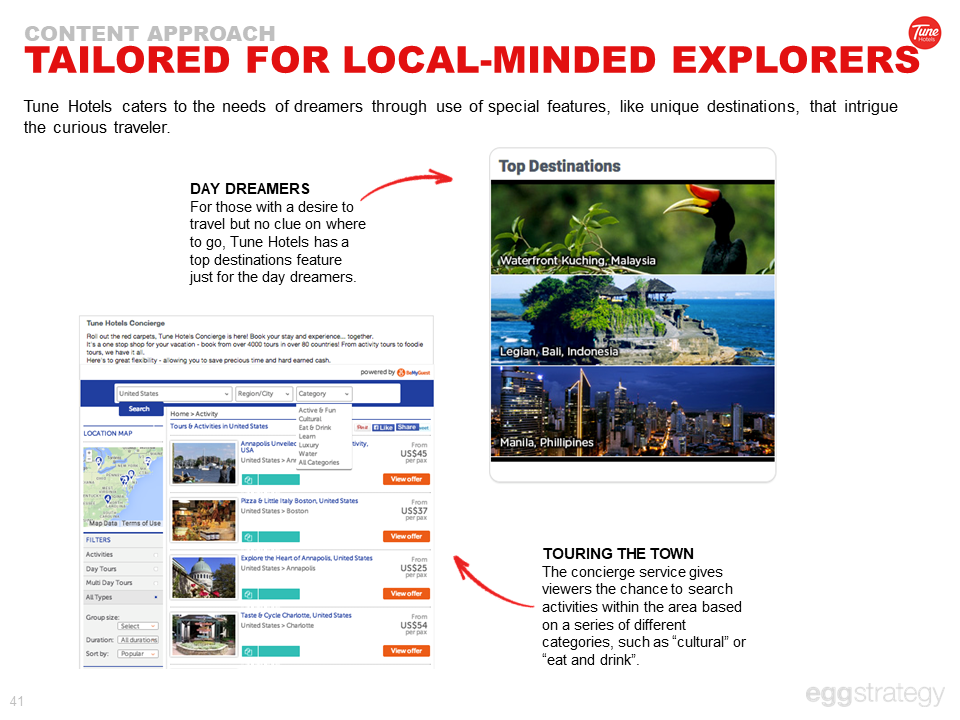Click the Pinterest Pin it button
The image size is (960, 720).
click(x=362, y=427)
